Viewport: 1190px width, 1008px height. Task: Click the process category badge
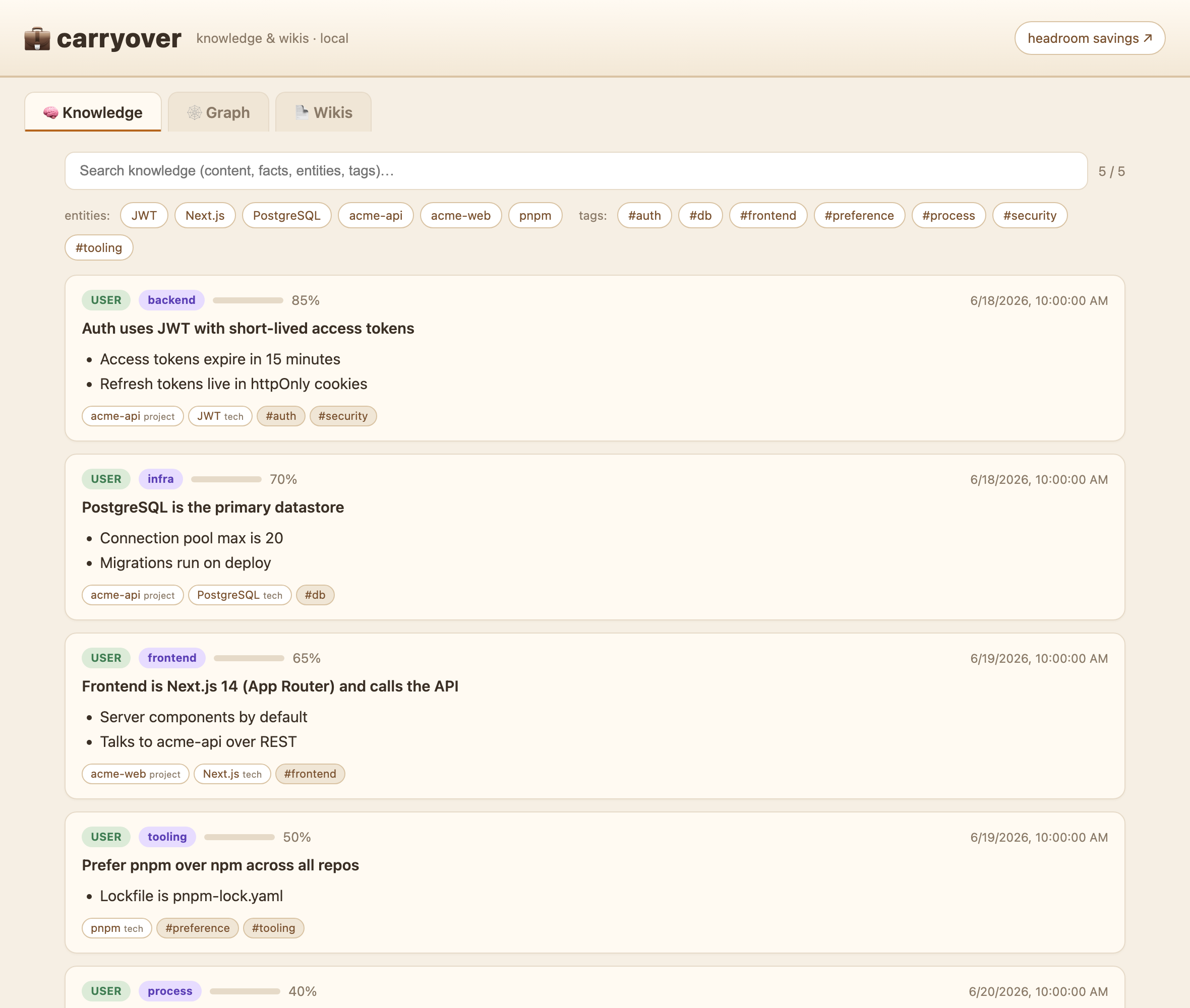[170, 991]
